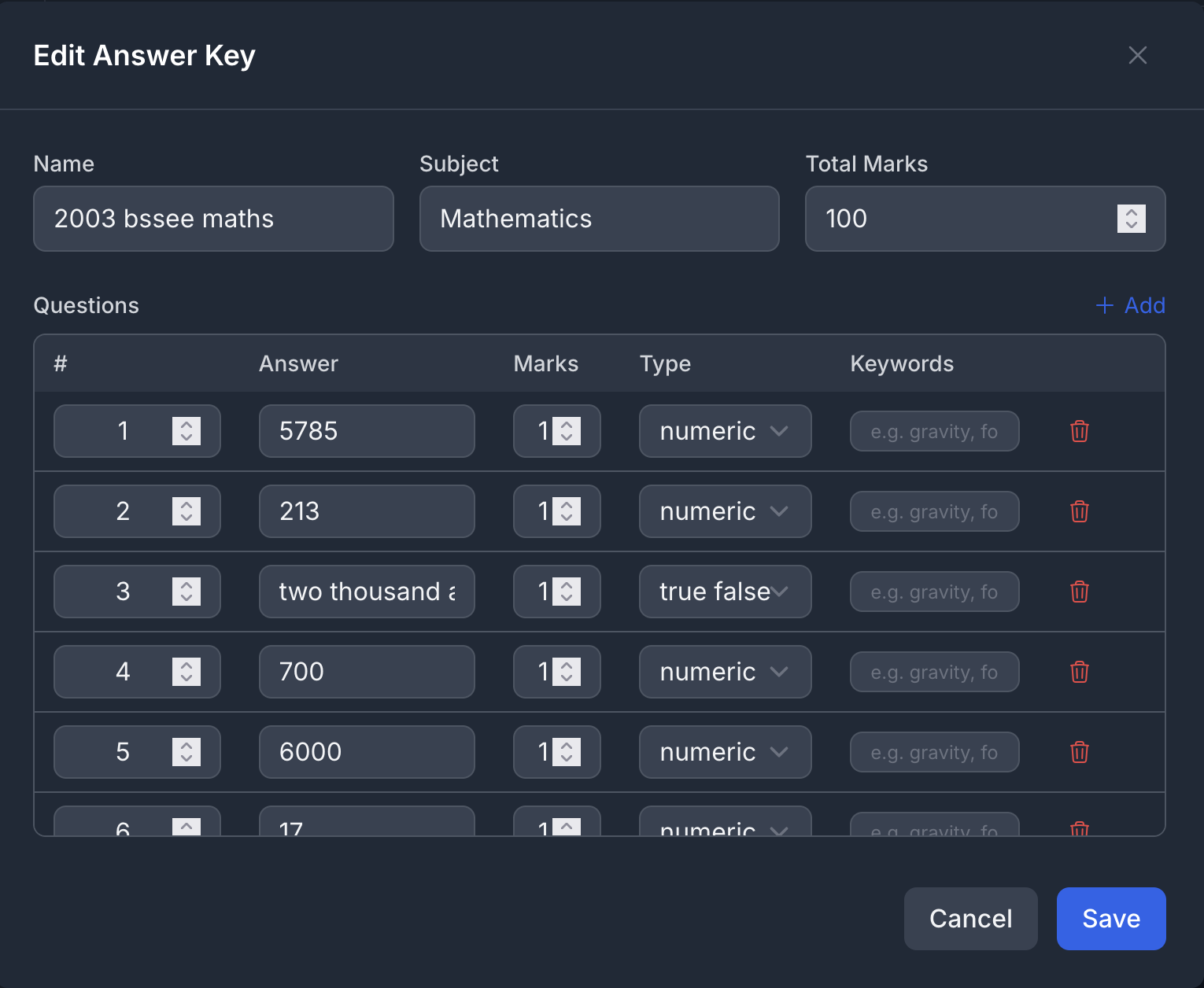This screenshot has width=1204, height=988.
Task: Focus the Keywords field for question 3
Action: pos(934,592)
